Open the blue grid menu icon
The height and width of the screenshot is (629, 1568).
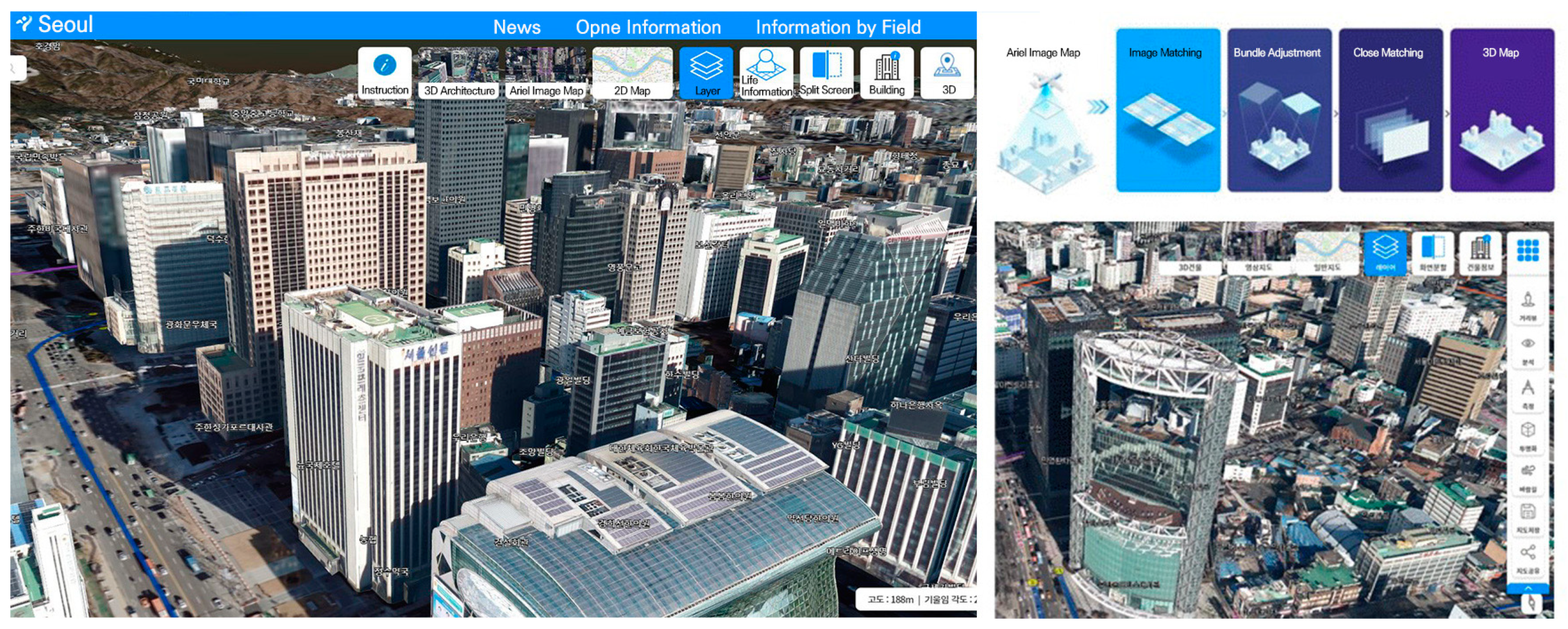(x=1527, y=251)
